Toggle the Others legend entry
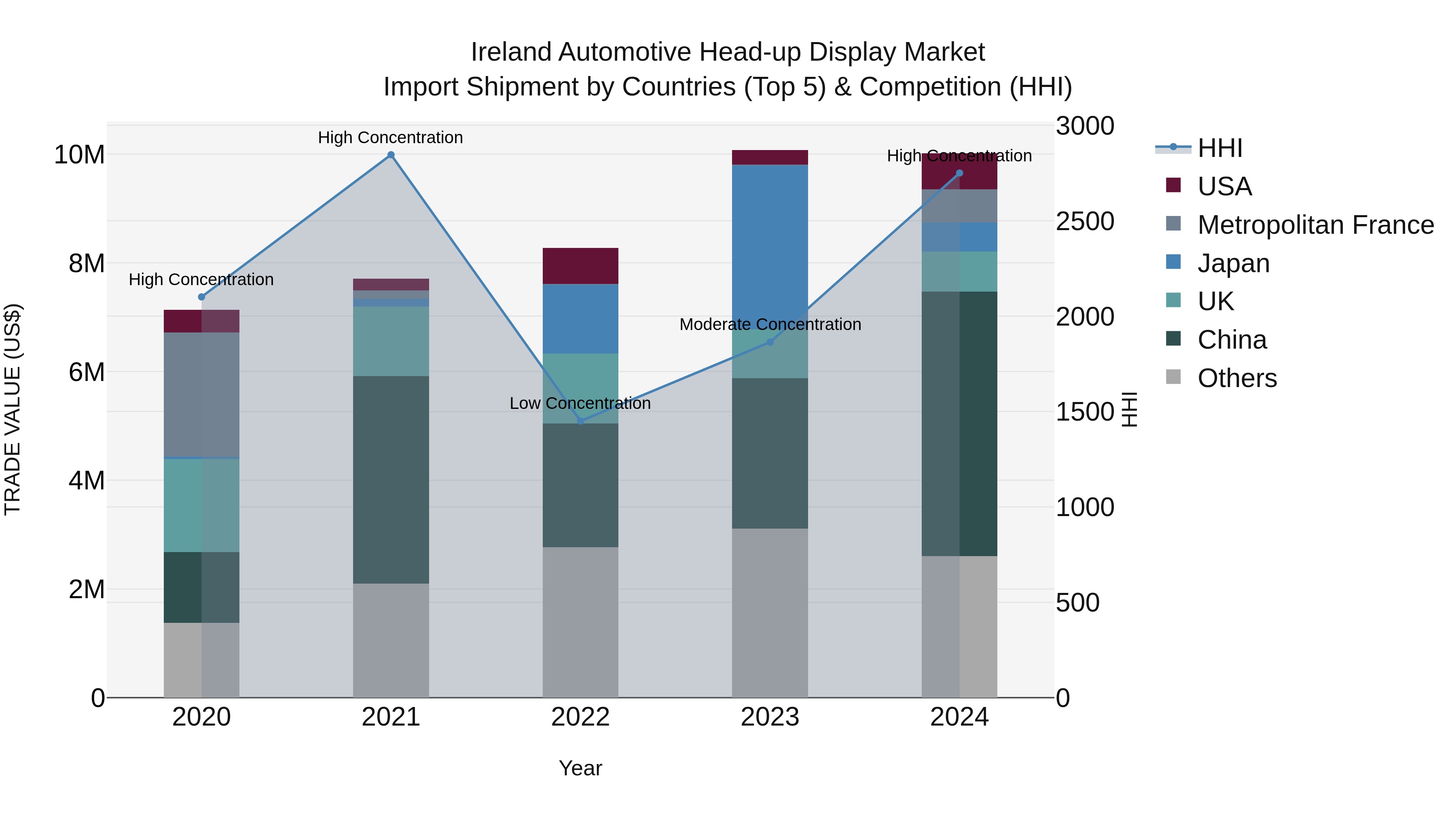1456x819 pixels. tap(1221, 378)
